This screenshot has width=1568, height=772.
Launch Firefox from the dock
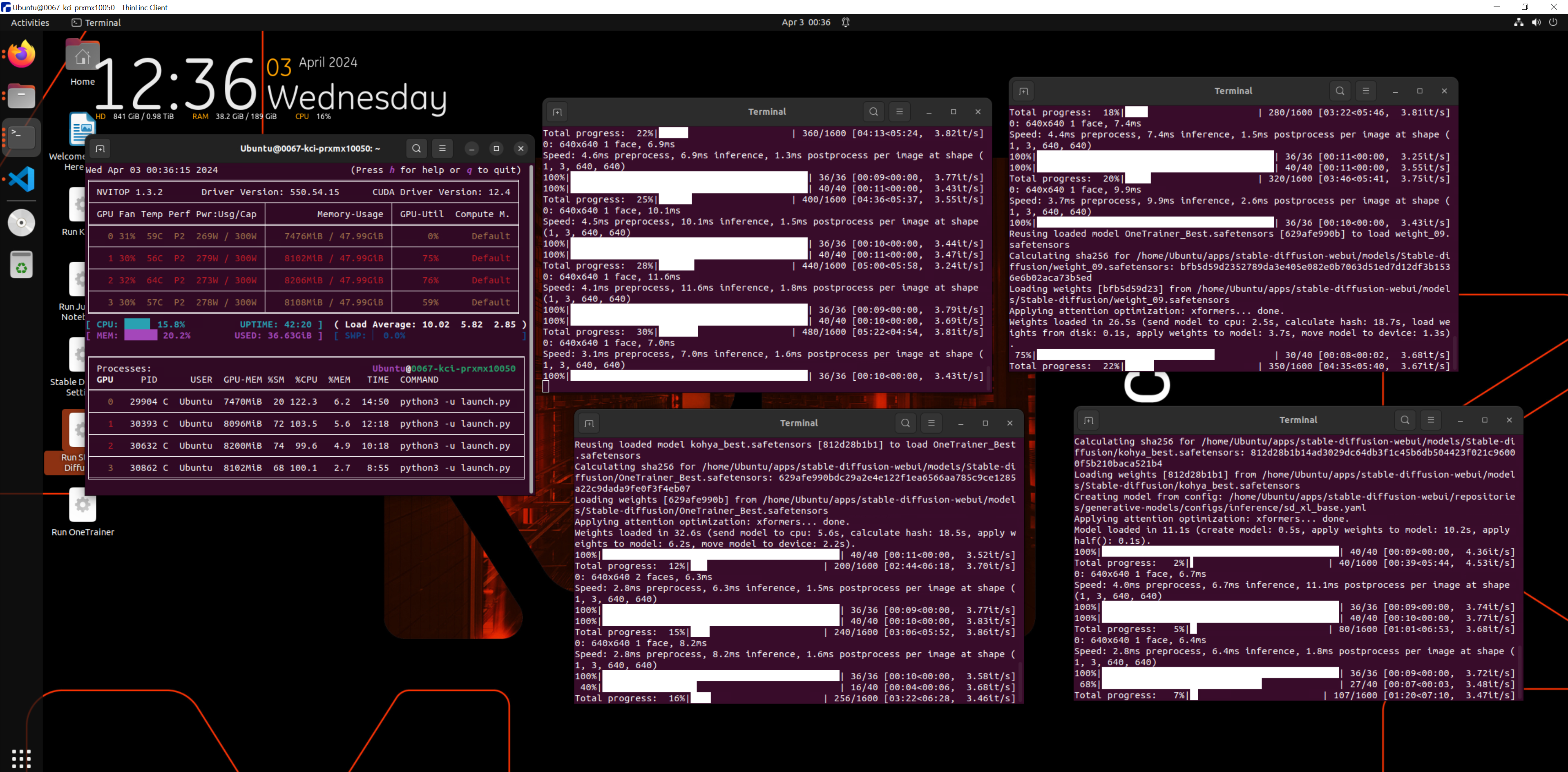21,54
